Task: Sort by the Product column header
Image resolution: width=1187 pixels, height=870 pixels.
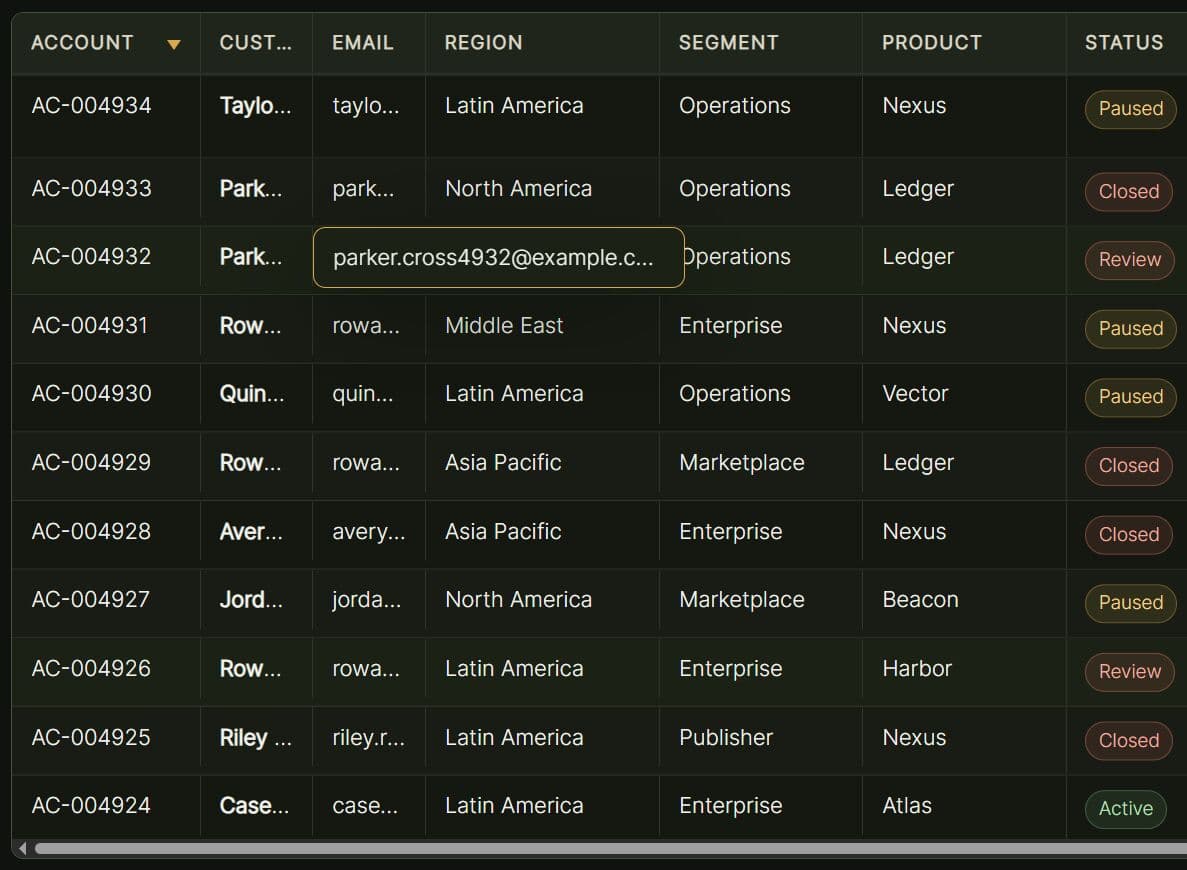Action: [x=931, y=43]
